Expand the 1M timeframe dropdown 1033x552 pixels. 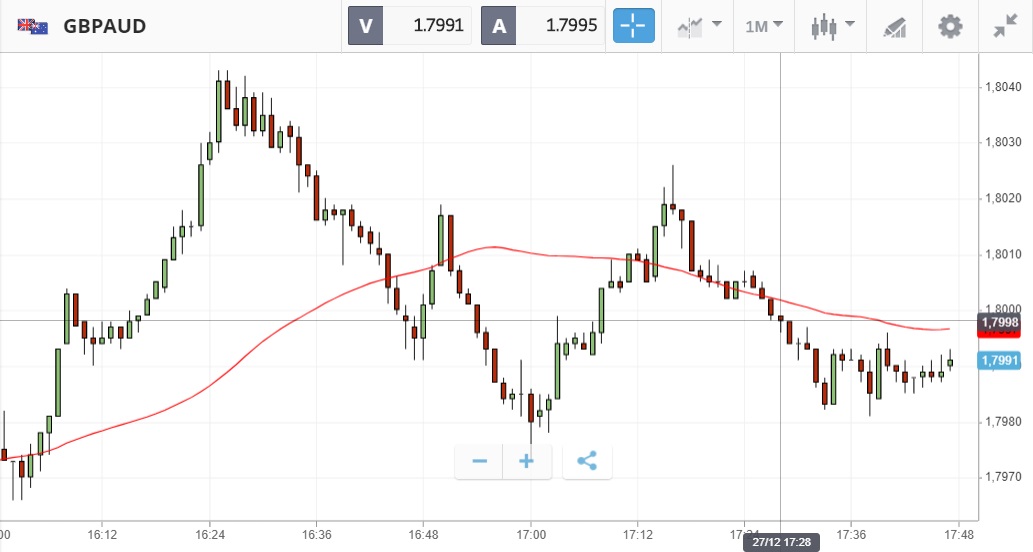pyautogui.click(x=764, y=26)
